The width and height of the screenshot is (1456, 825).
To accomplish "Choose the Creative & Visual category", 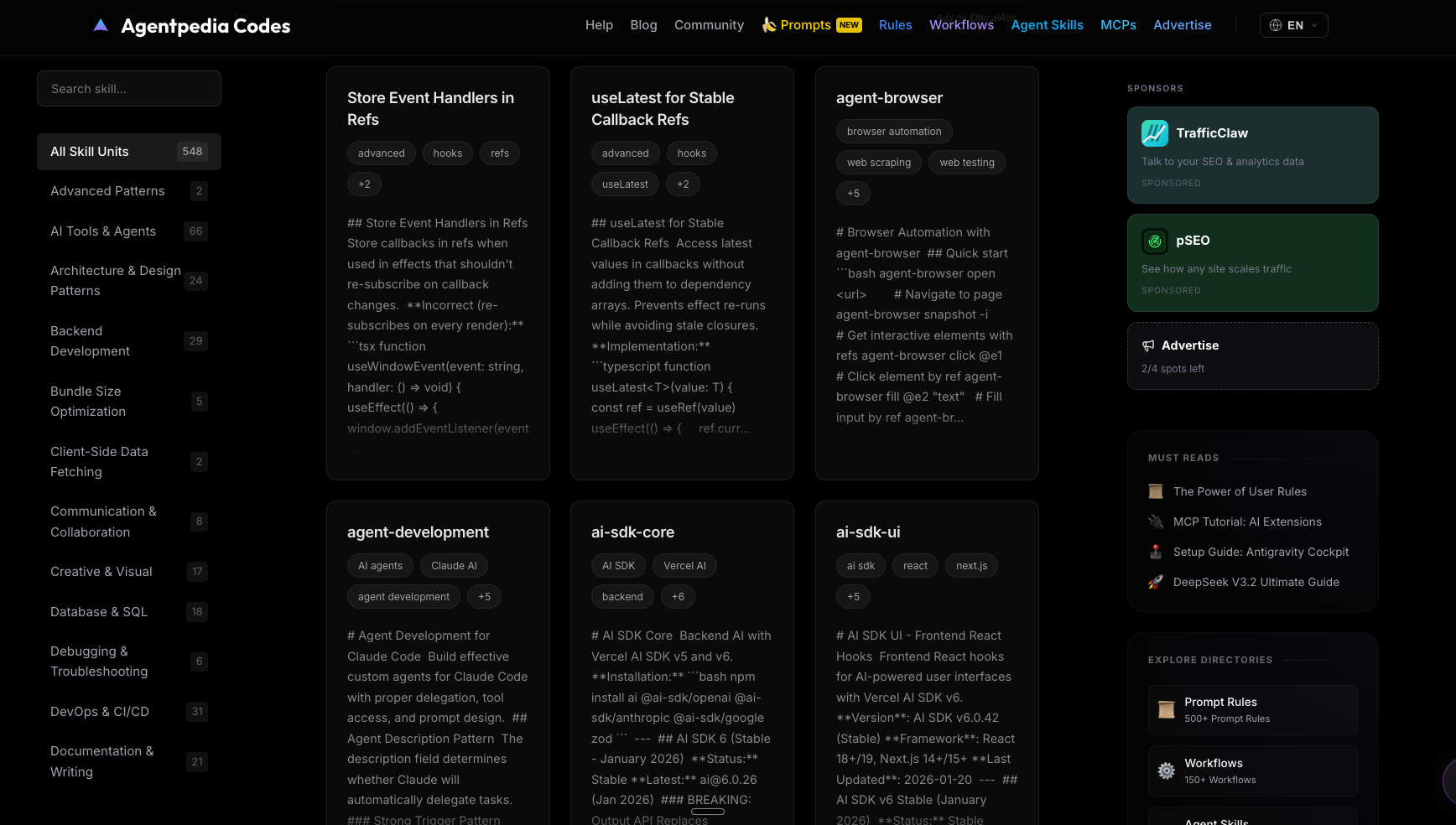I will click(129, 572).
